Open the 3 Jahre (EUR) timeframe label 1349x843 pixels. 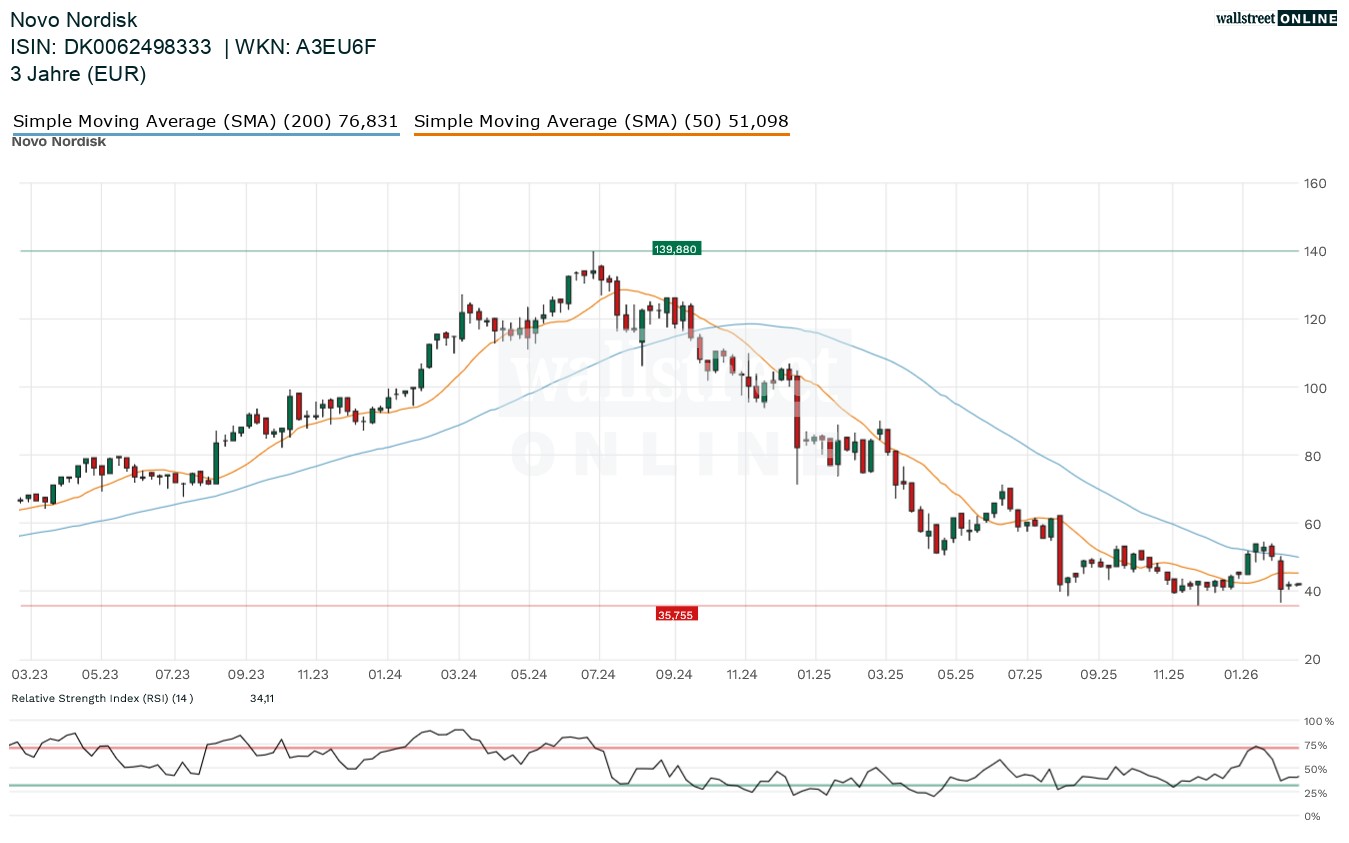(78, 74)
